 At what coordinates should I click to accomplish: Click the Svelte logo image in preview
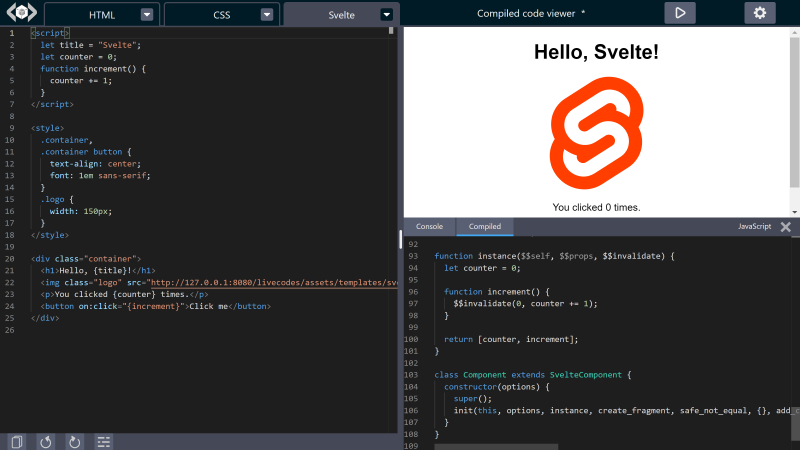596,132
